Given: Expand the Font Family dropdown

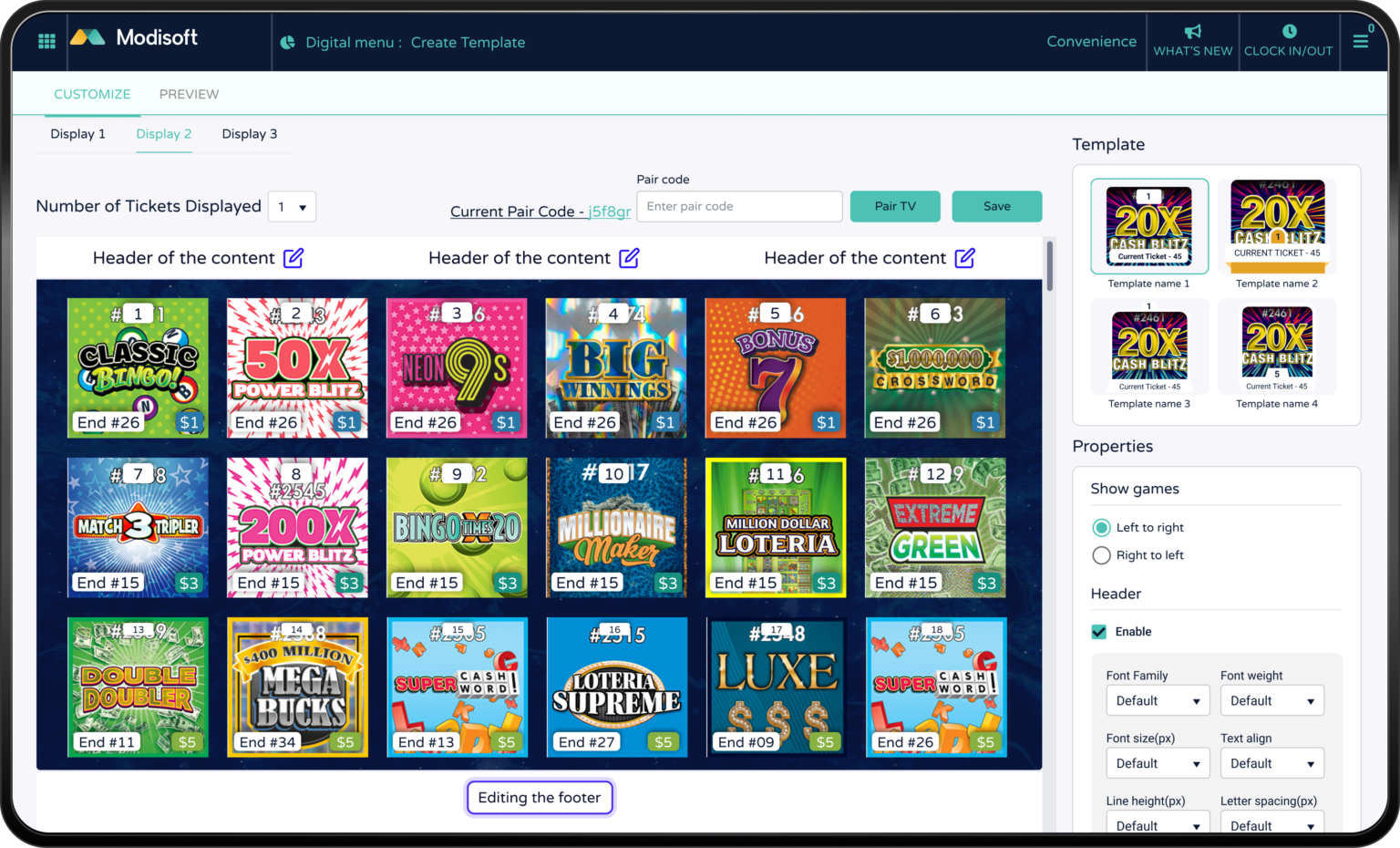Looking at the screenshot, I should click(1158, 700).
